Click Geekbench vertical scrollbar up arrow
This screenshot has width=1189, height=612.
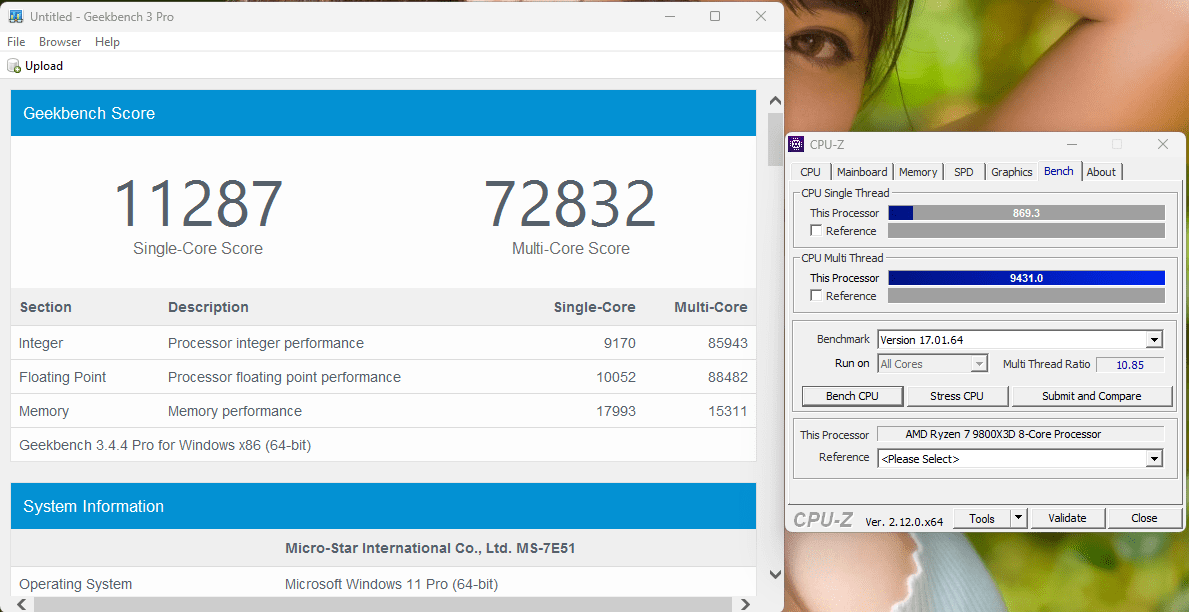(x=775, y=101)
